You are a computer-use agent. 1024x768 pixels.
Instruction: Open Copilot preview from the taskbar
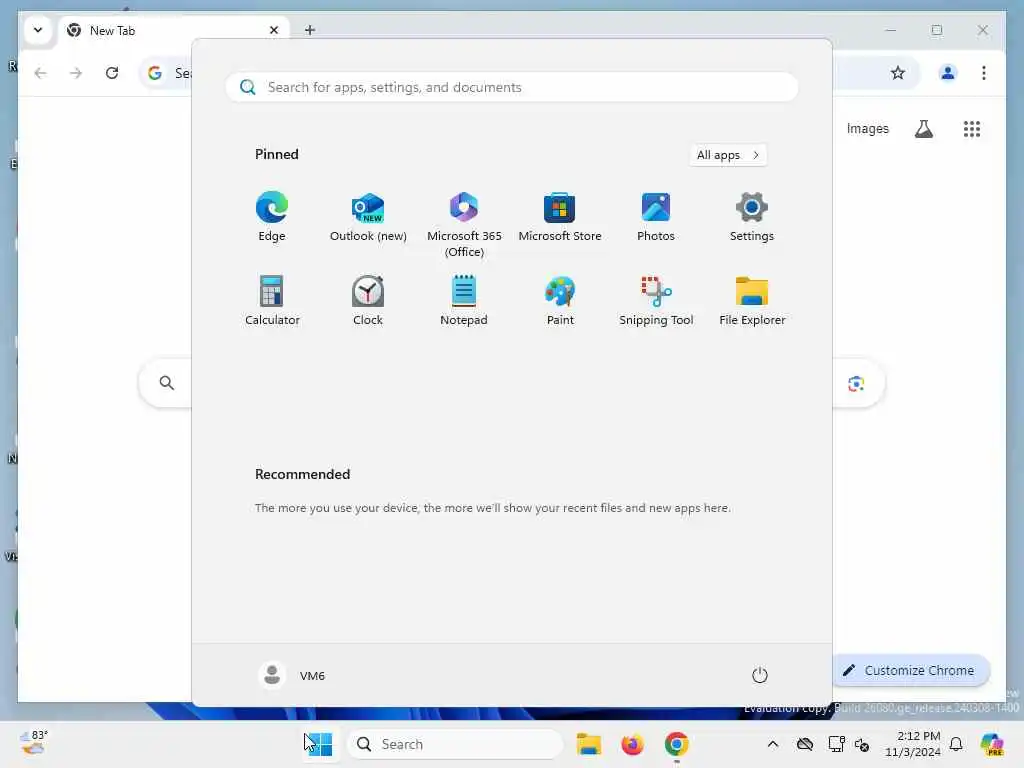pos(992,744)
